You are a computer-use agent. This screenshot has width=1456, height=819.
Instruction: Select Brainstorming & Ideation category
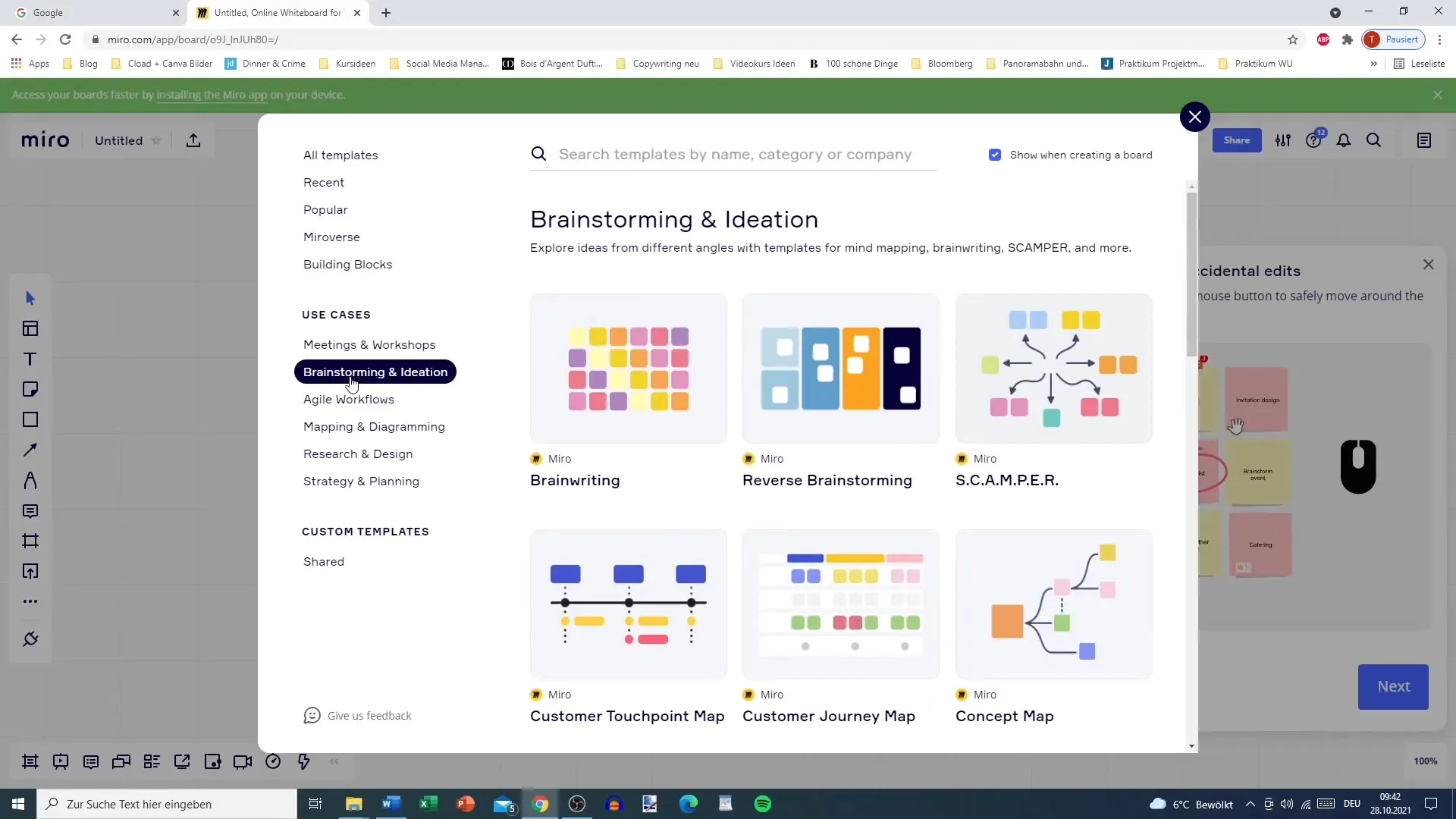pos(375,372)
